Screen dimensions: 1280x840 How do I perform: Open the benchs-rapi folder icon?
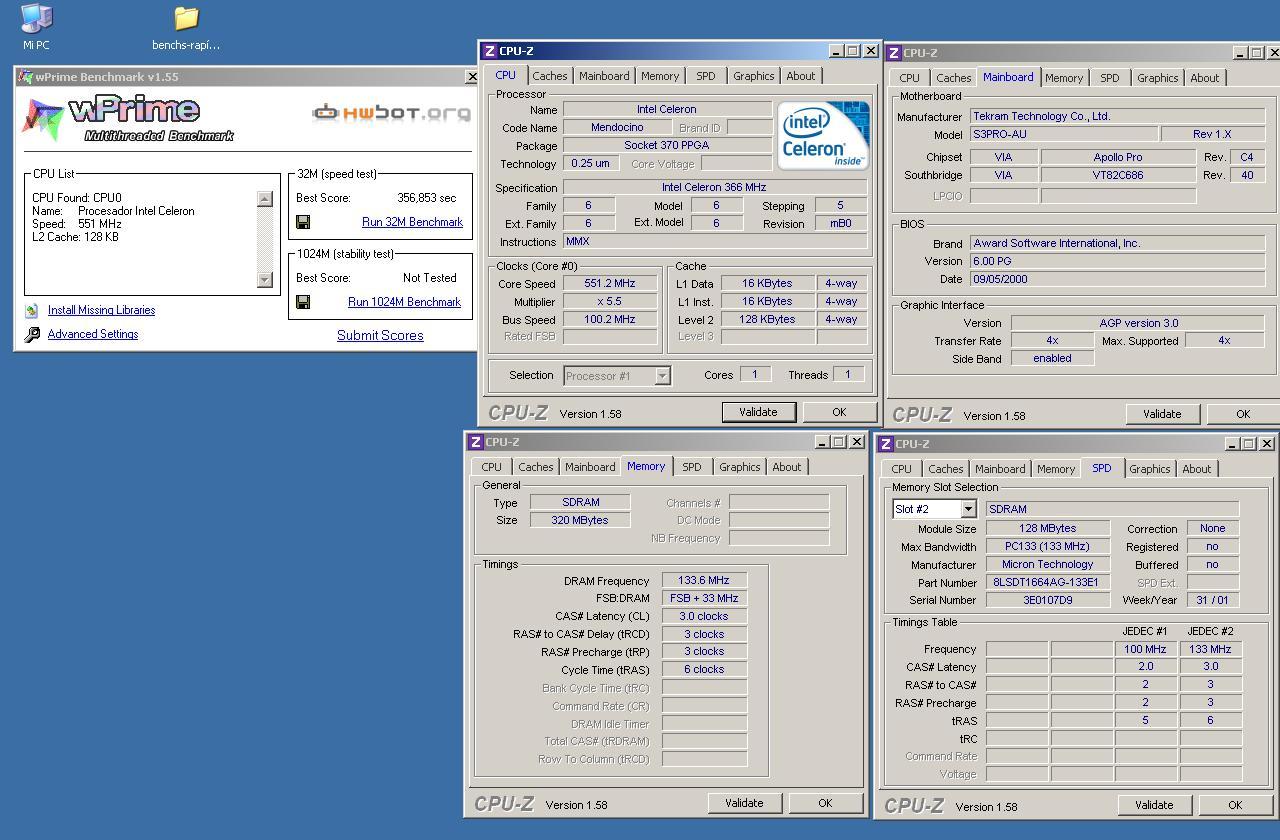click(x=186, y=19)
